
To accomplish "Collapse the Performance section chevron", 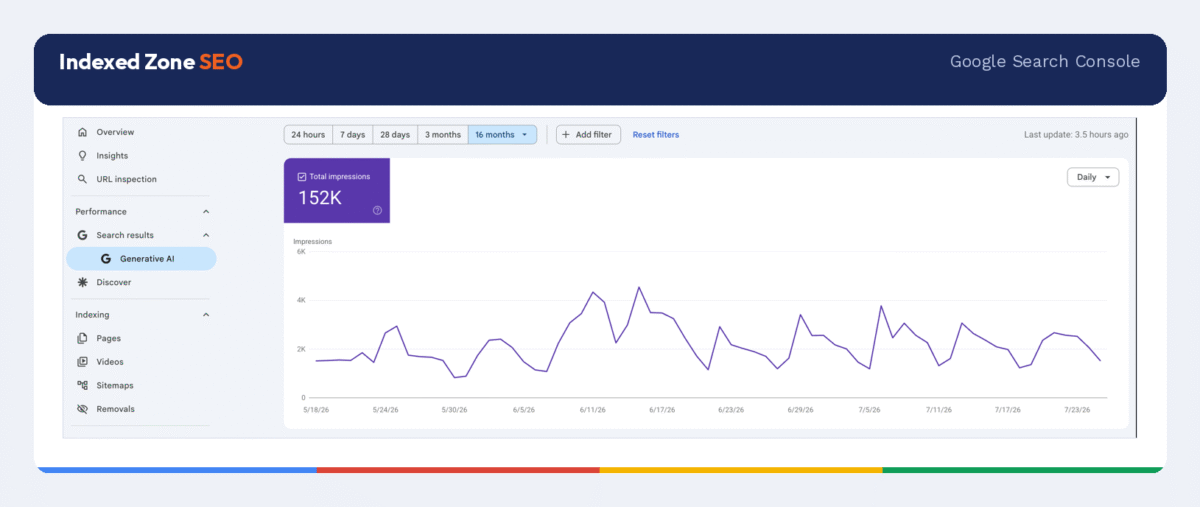I will [206, 212].
